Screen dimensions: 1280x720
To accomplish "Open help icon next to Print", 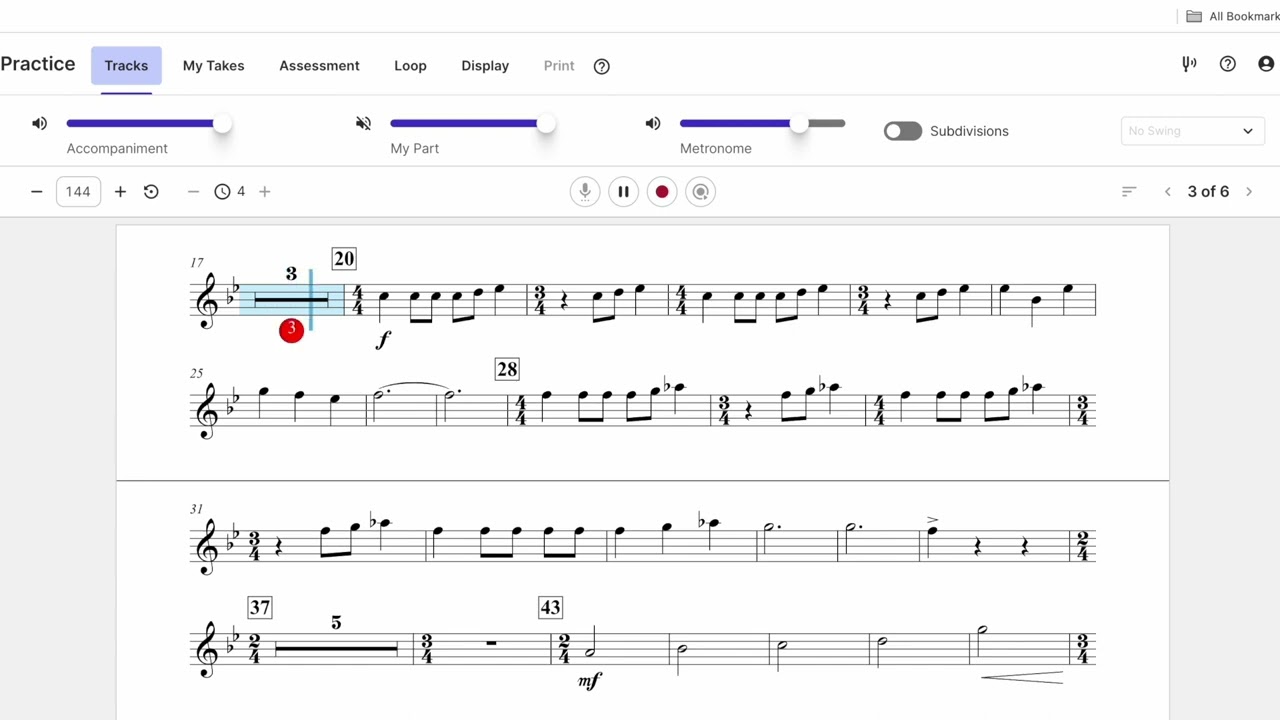I will tap(602, 66).
